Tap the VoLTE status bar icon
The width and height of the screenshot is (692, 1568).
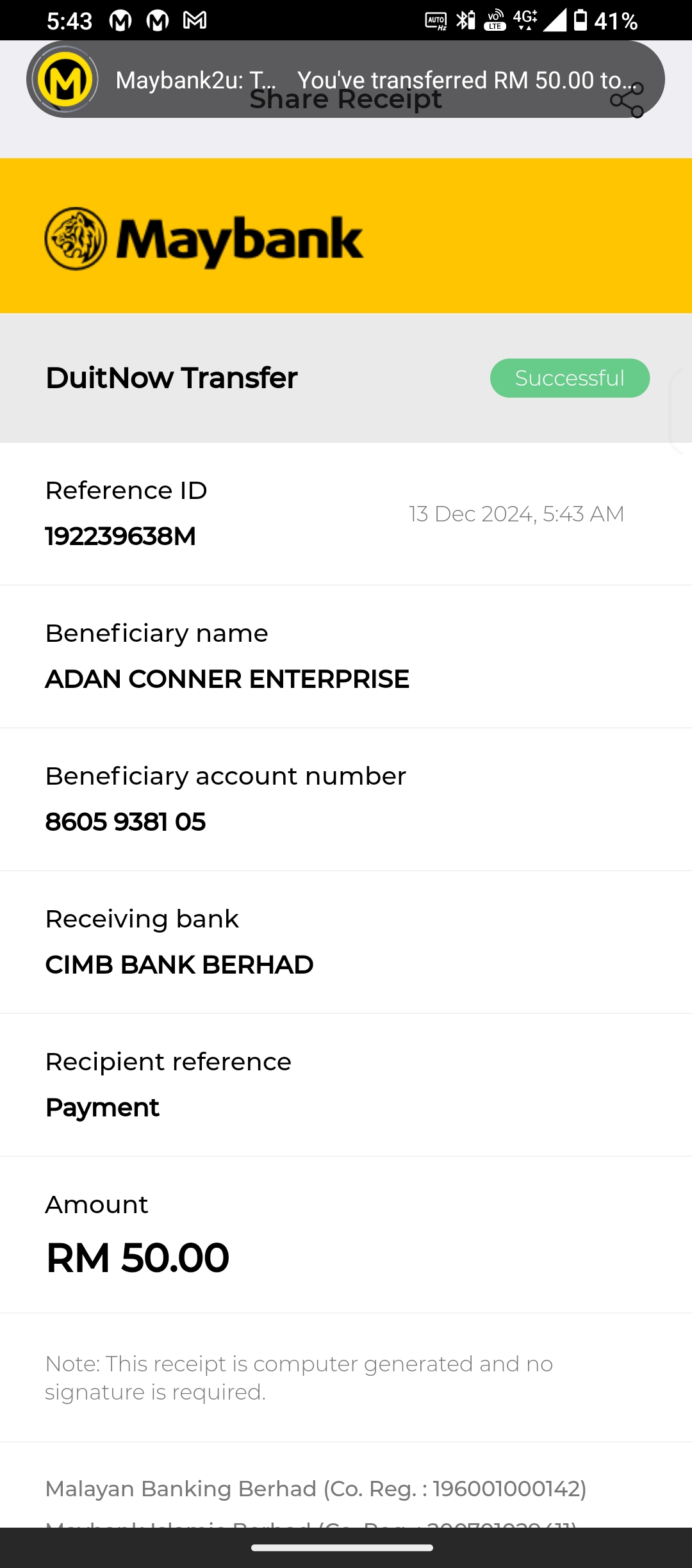[x=495, y=20]
